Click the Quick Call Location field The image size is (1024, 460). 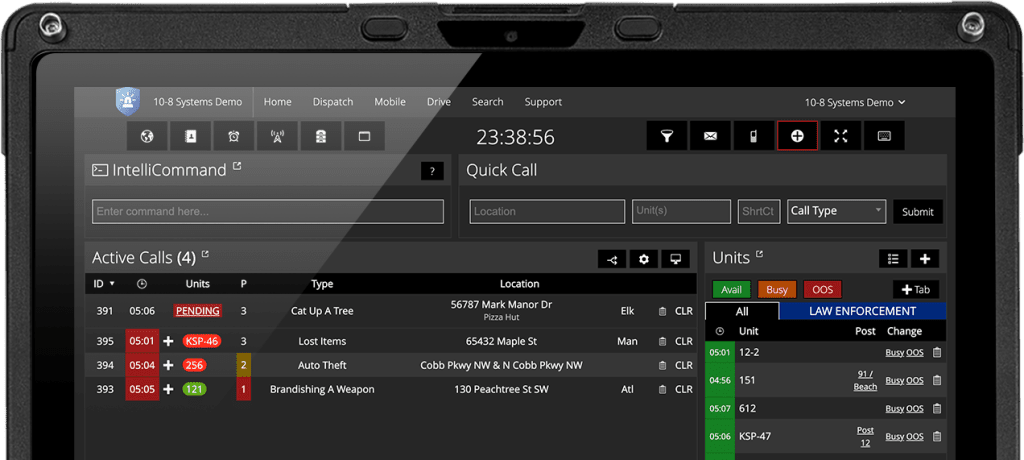pos(547,212)
